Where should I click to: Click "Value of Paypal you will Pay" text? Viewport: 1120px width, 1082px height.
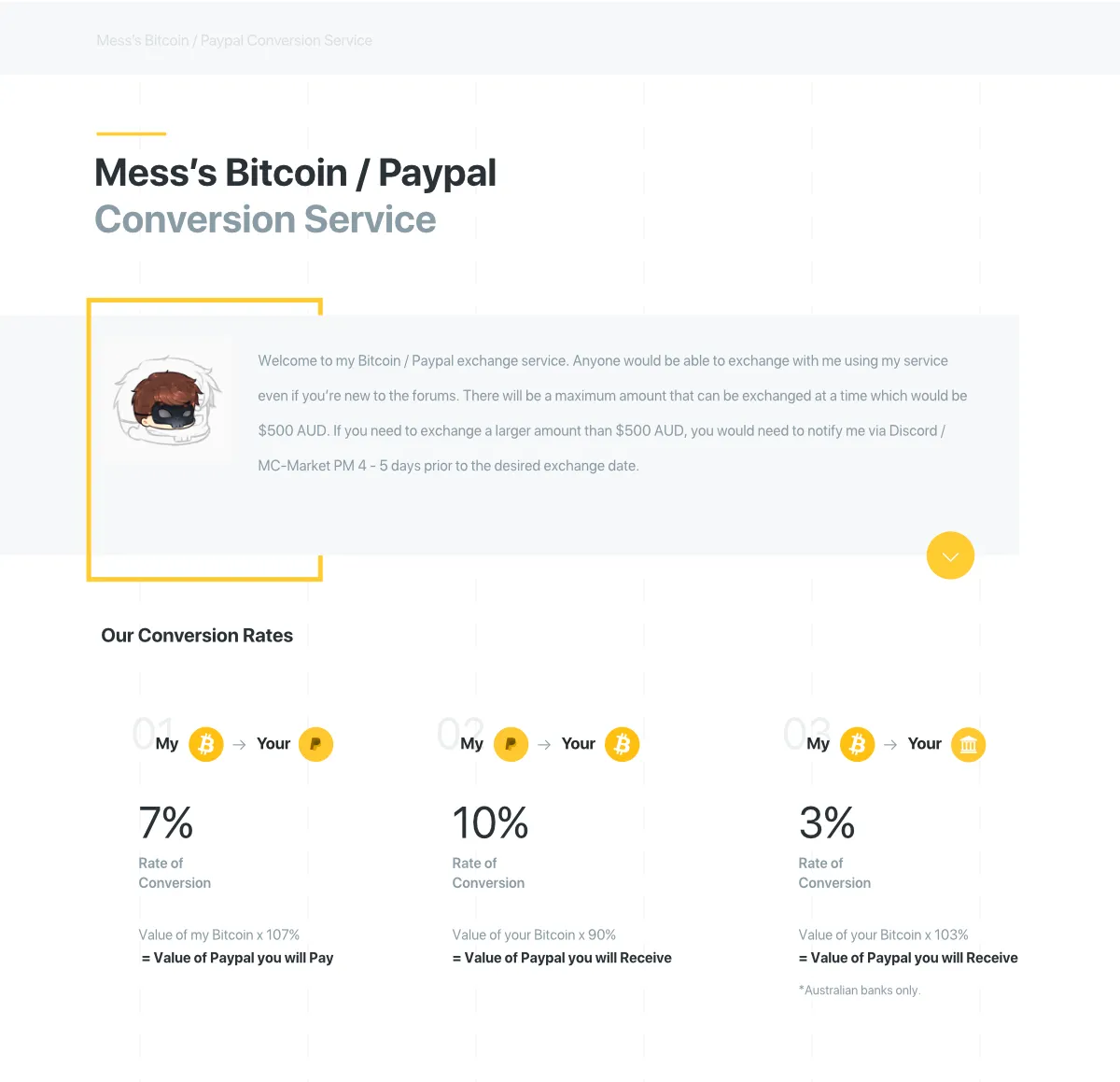pyautogui.click(x=243, y=958)
